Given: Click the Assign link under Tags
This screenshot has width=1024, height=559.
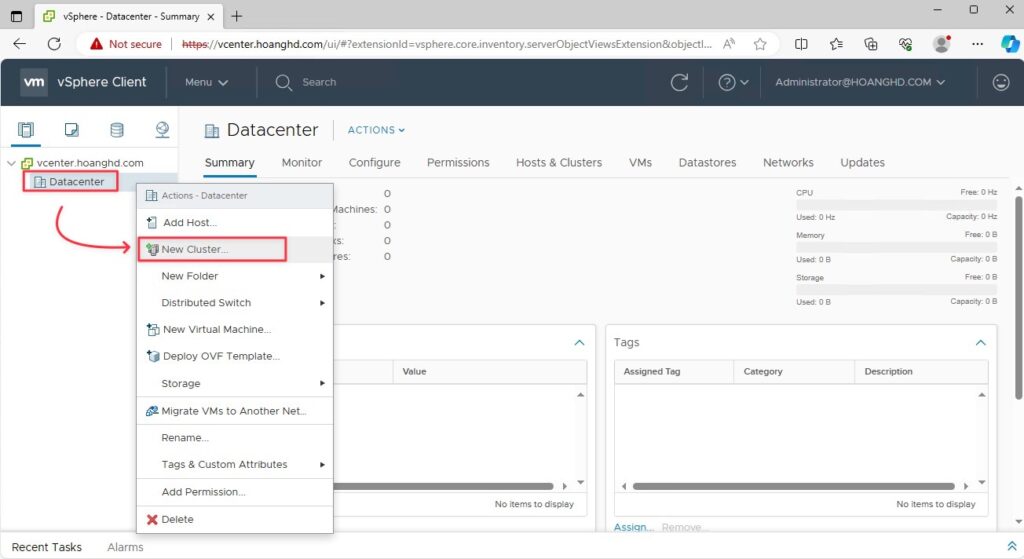Looking at the screenshot, I should 633,527.
